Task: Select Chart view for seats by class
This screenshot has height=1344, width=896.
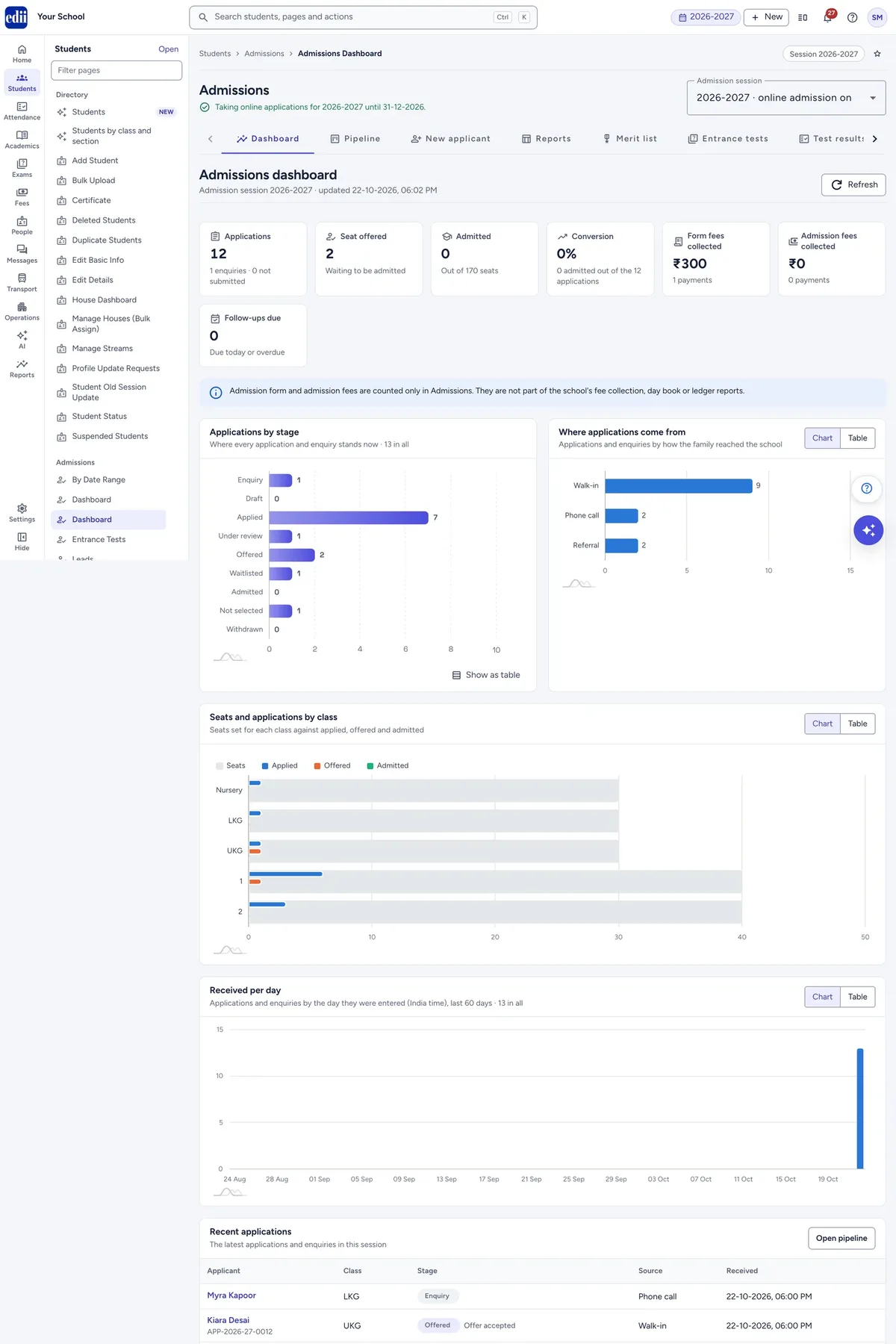Action: [x=822, y=724]
